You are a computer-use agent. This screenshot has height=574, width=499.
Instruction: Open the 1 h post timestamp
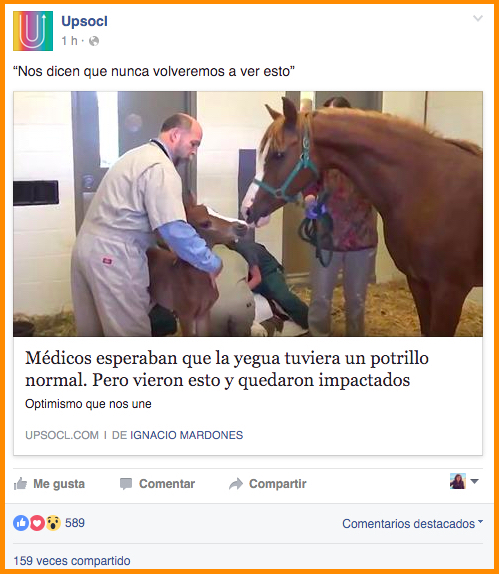[69, 41]
